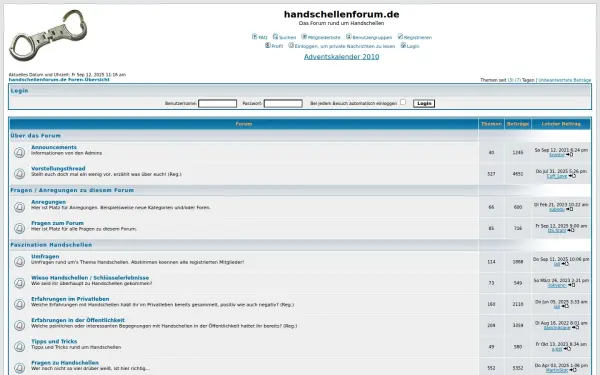The width and height of the screenshot is (600, 375).
Task: Open the Anregungen forum
Action: (49, 202)
